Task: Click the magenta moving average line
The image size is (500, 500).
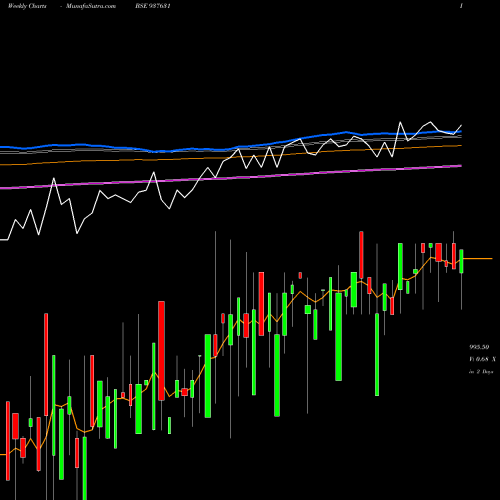Action: (231, 177)
